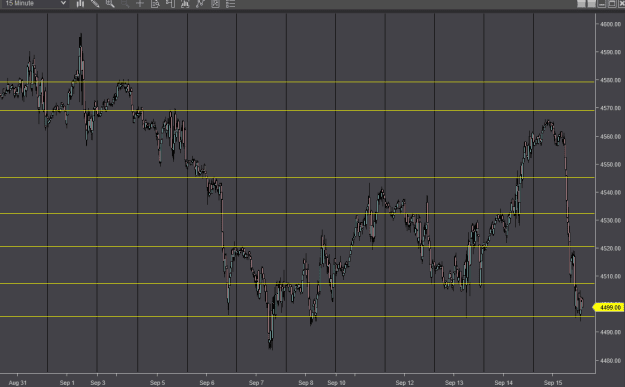Click the Sep 13 date label
Image resolution: width=625 pixels, height=387 pixels.
point(454,383)
